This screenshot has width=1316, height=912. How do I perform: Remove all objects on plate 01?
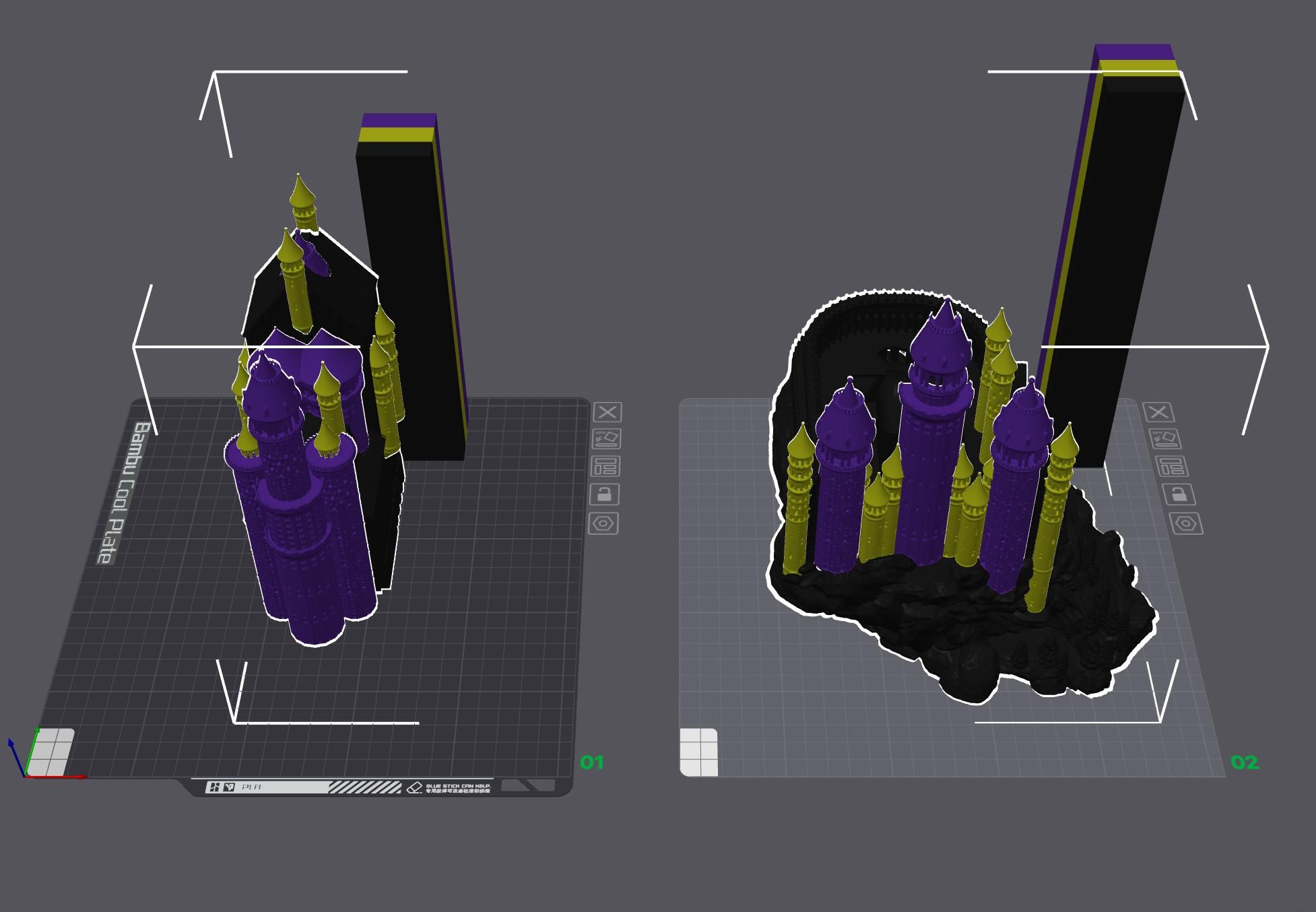(x=607, y=412)
